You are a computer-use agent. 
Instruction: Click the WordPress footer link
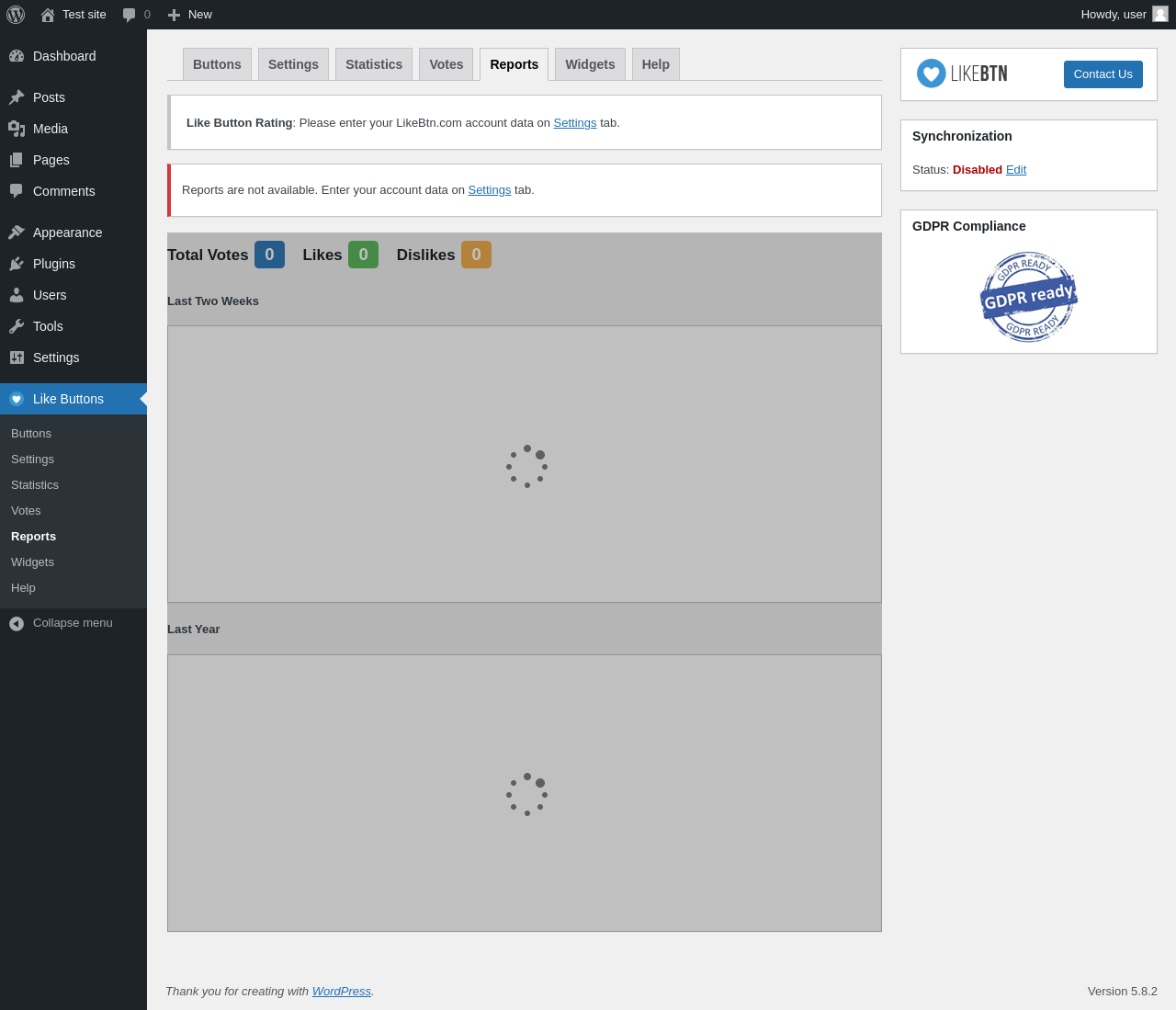342,992
